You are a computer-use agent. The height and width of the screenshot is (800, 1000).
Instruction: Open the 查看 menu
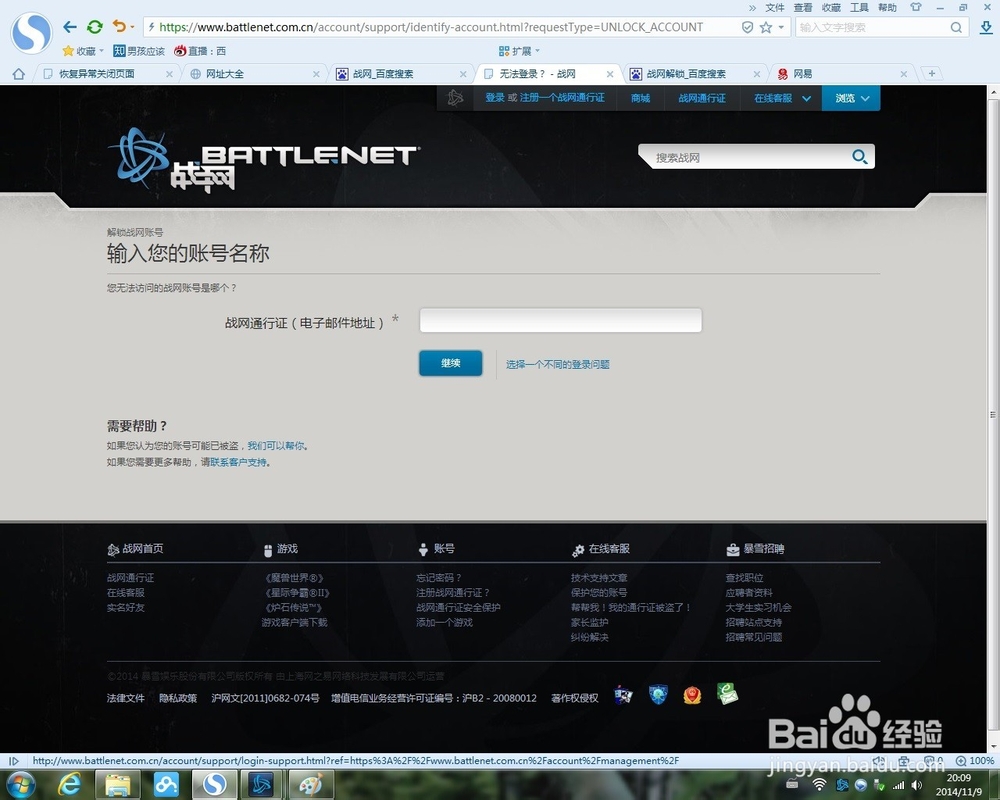point(803,8)
